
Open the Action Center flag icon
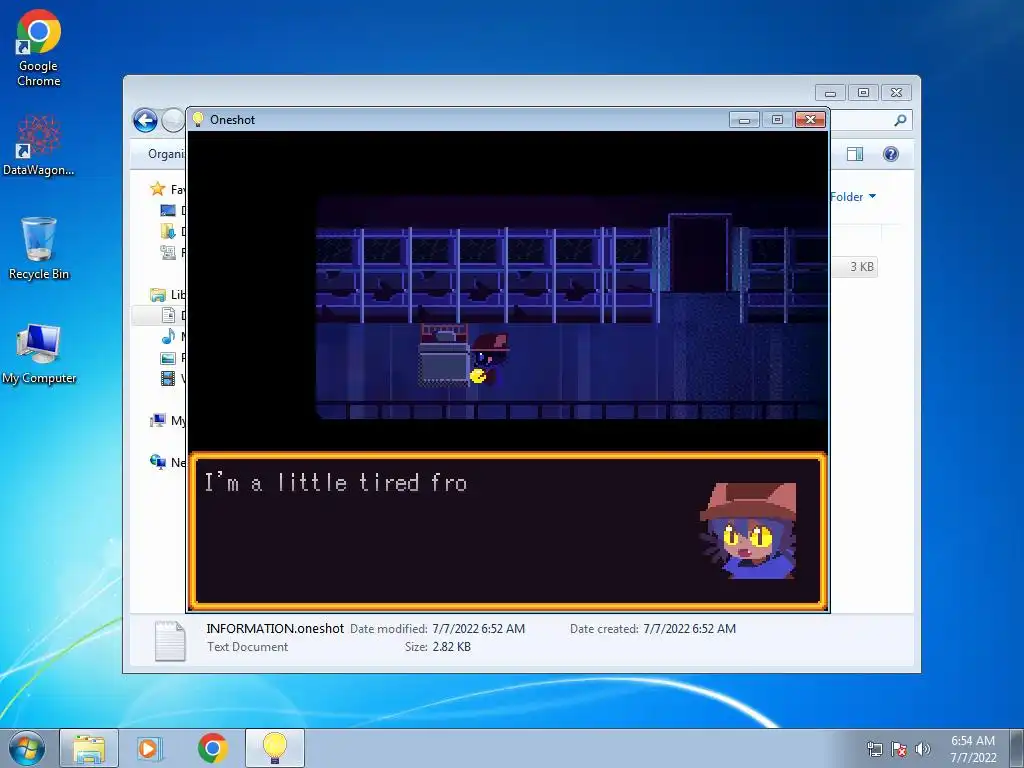pyautogui.click(x=899, y=749)
